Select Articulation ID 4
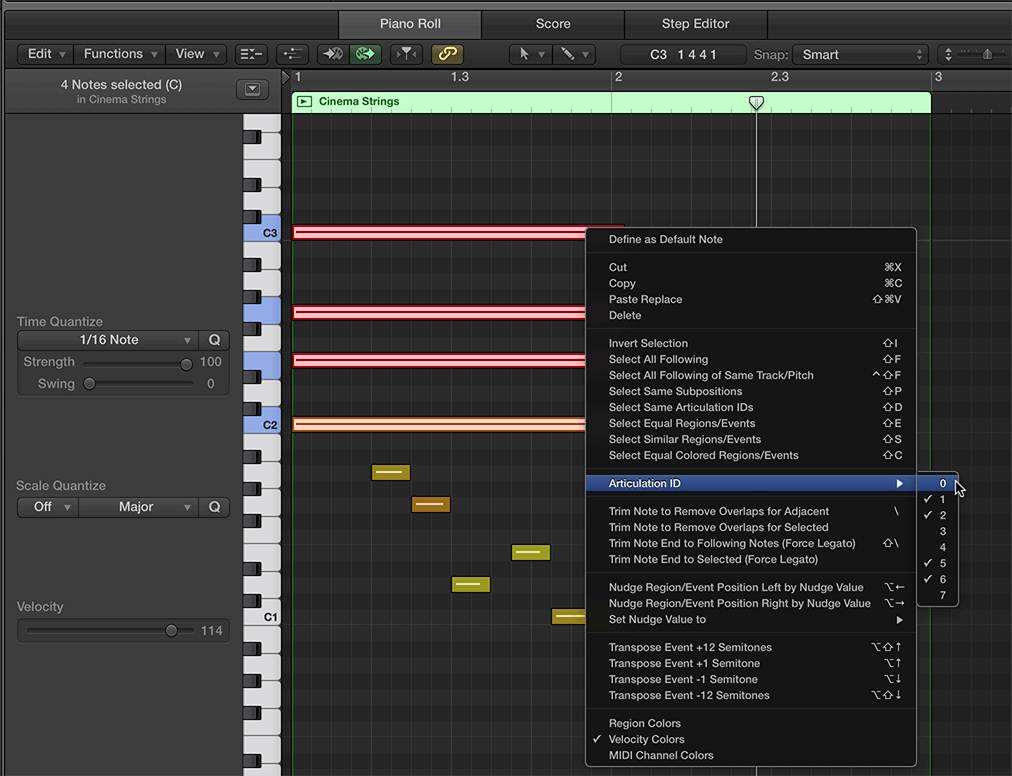1012x776 pixels. tap(938, 547)
